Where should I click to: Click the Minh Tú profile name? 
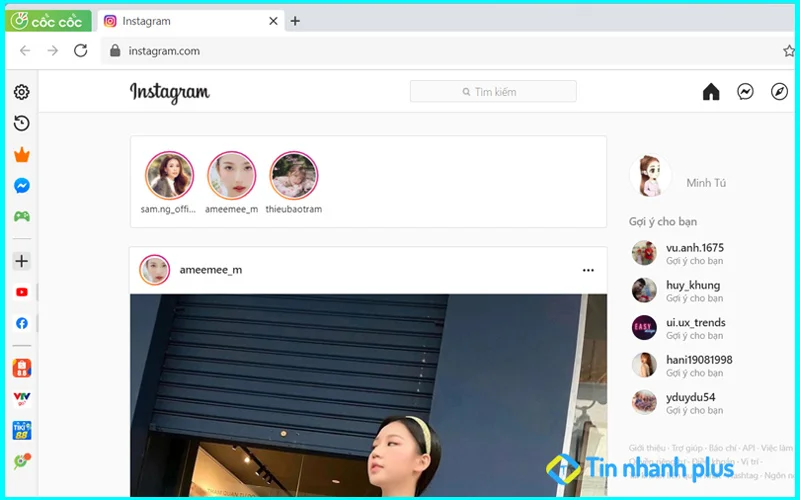pyautogui.click(x=706, y=183)
